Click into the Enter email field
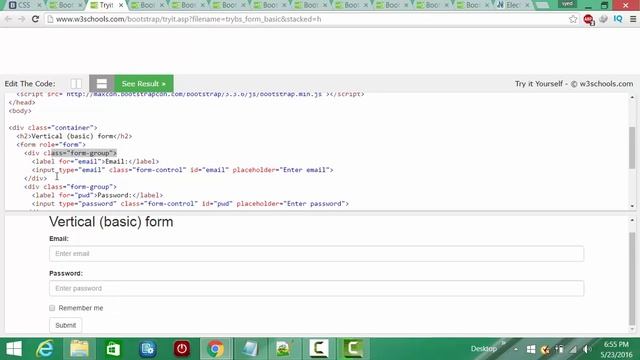The height and width of the screenshot is (360, 640). click(316, 253)
